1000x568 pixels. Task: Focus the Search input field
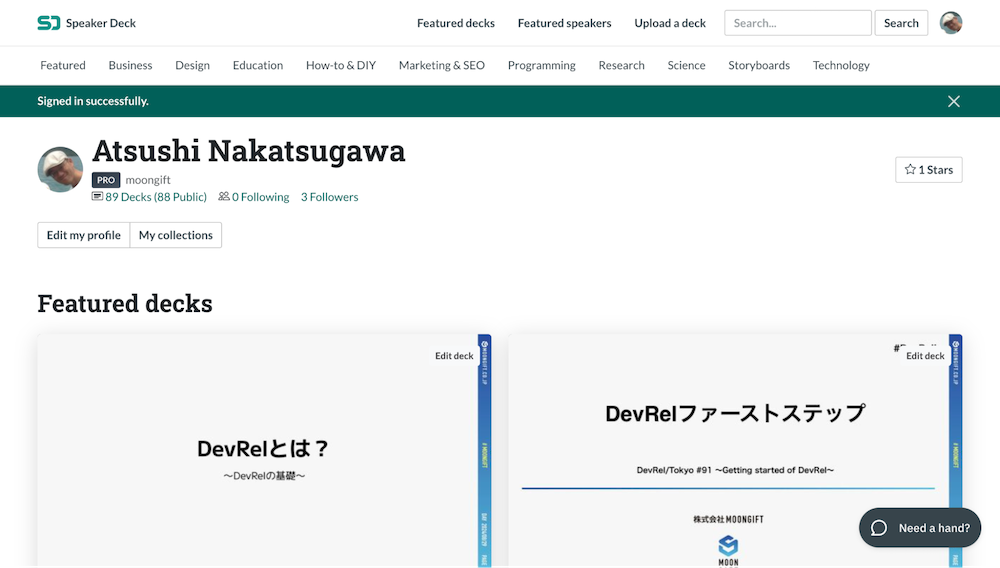tap(797, 23)
